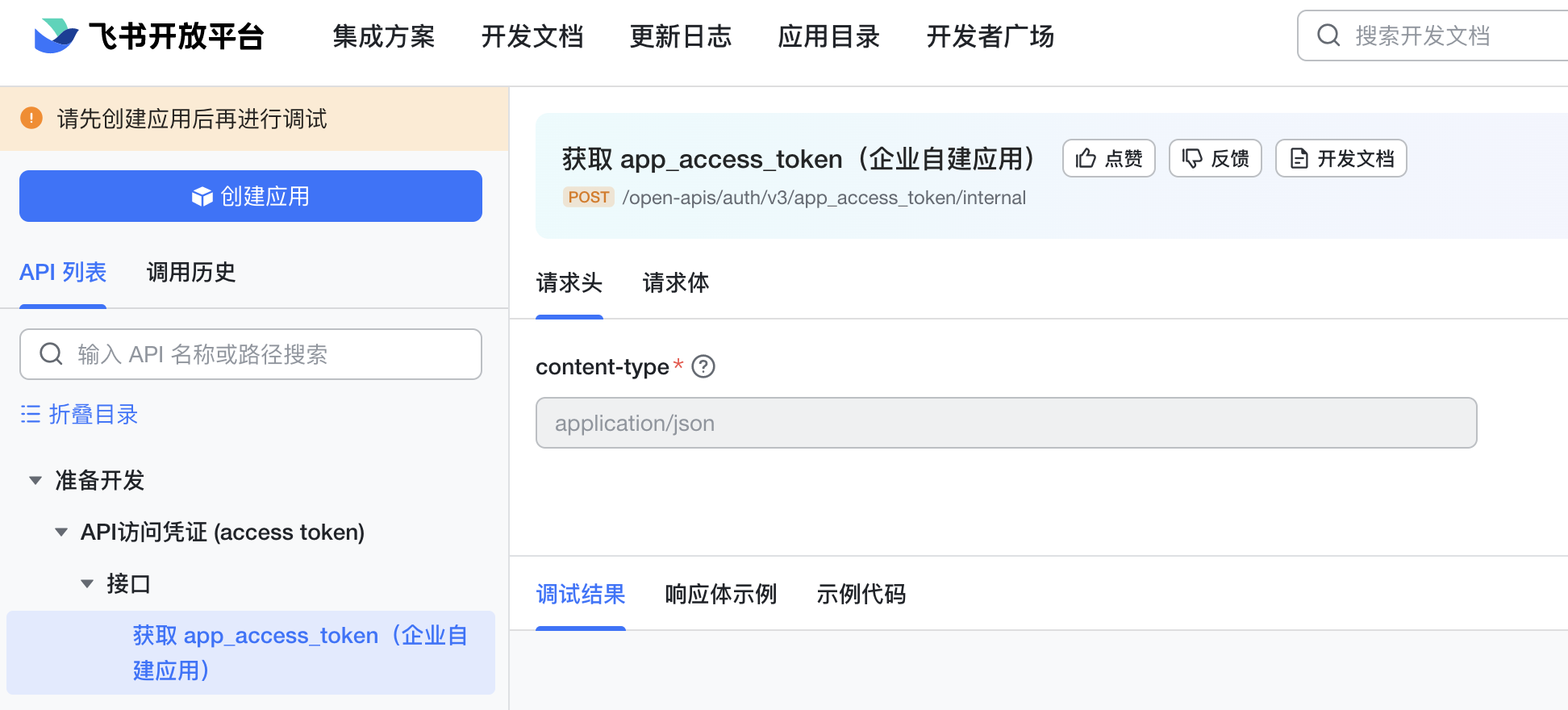Collapse the 接口 tree node
Image resolution: width=1568 pixels, height=710 pixels.
[87, 584]
